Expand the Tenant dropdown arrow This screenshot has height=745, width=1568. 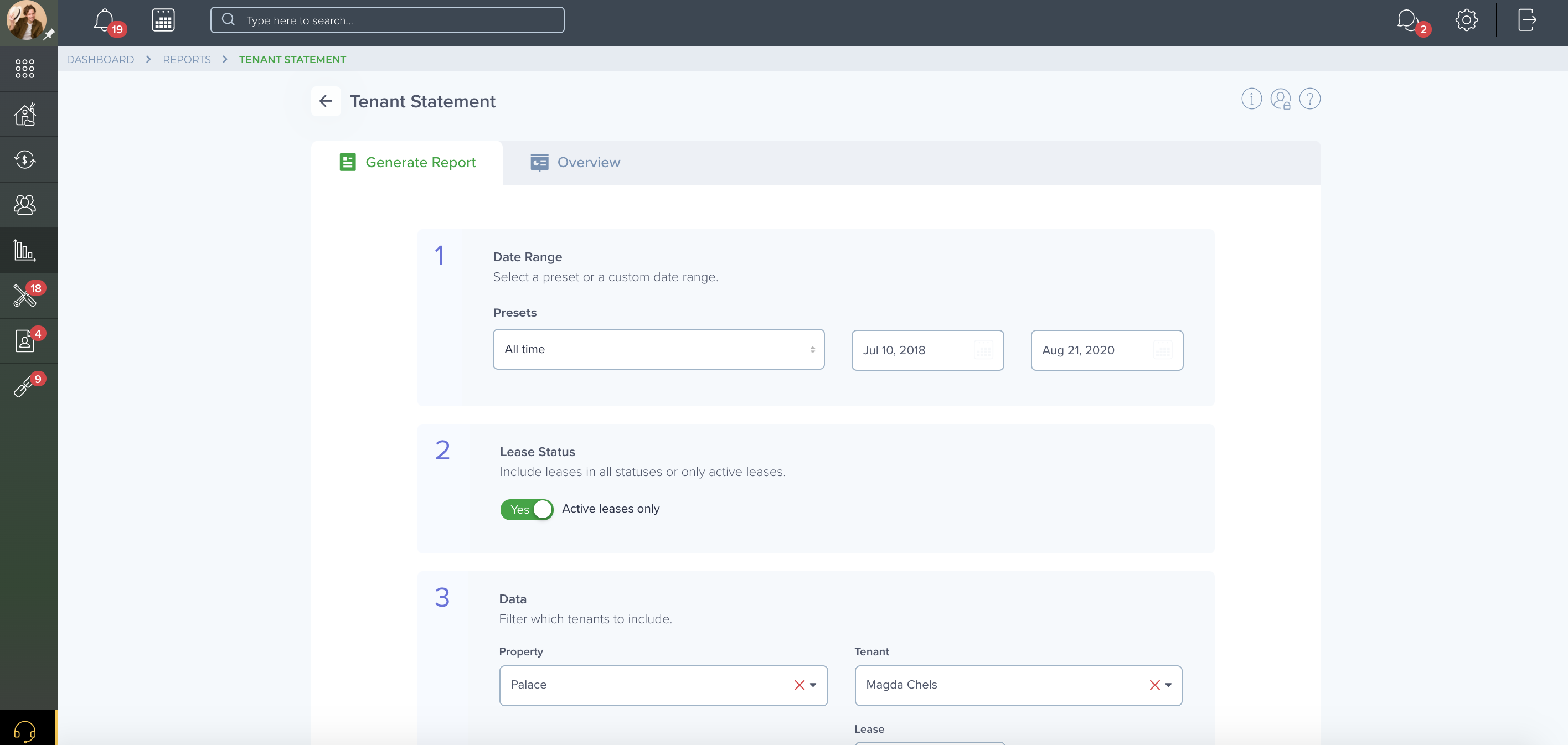pos(1168,685)
